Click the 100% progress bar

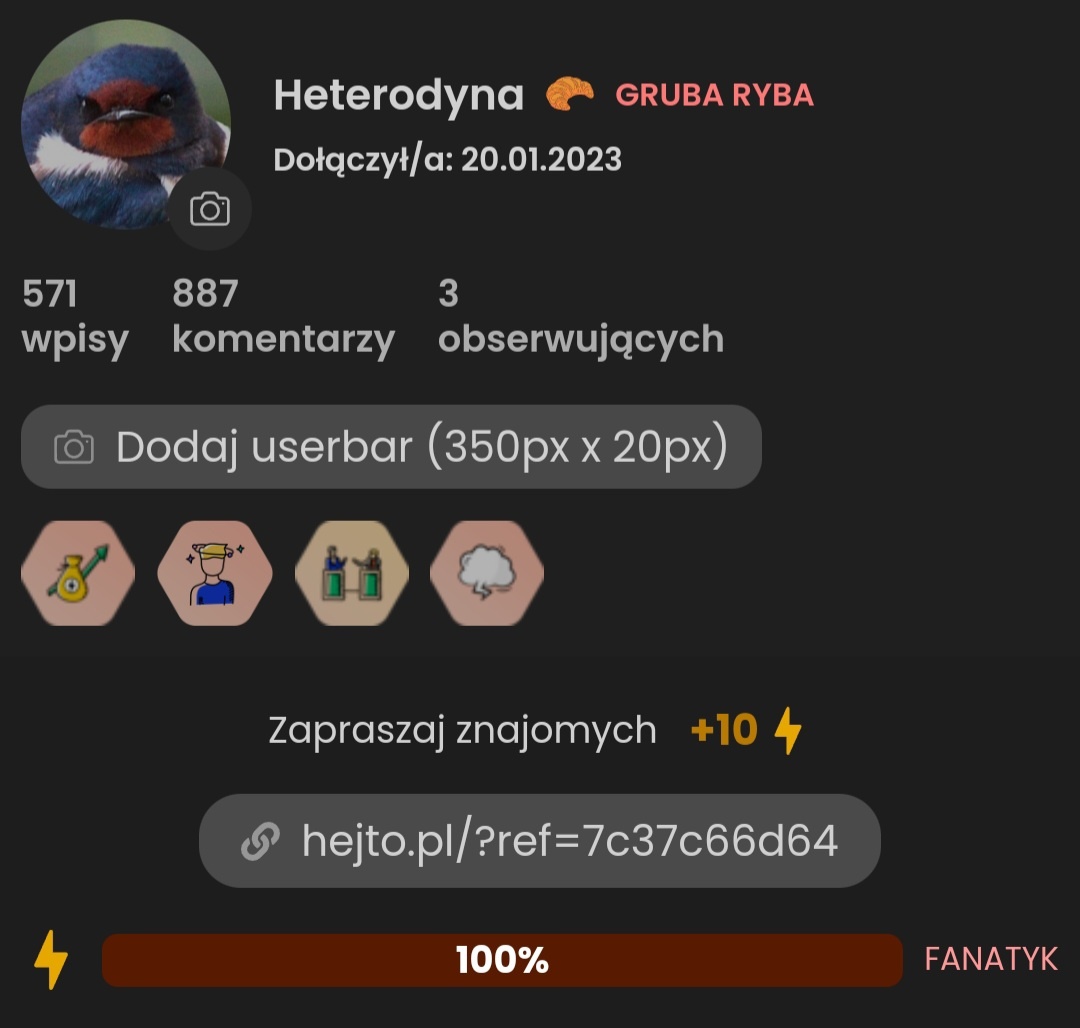tap(502, 960)
